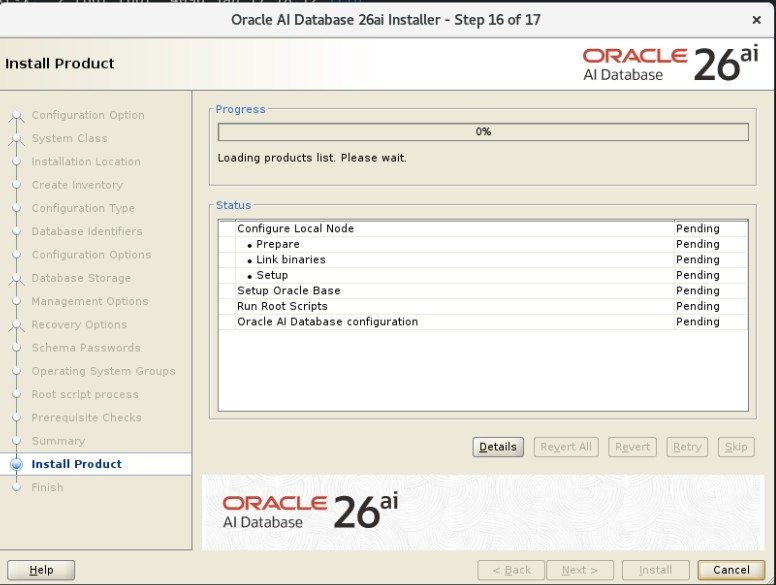
Task: Select Installation Location step
Action: tap(86, 162)
